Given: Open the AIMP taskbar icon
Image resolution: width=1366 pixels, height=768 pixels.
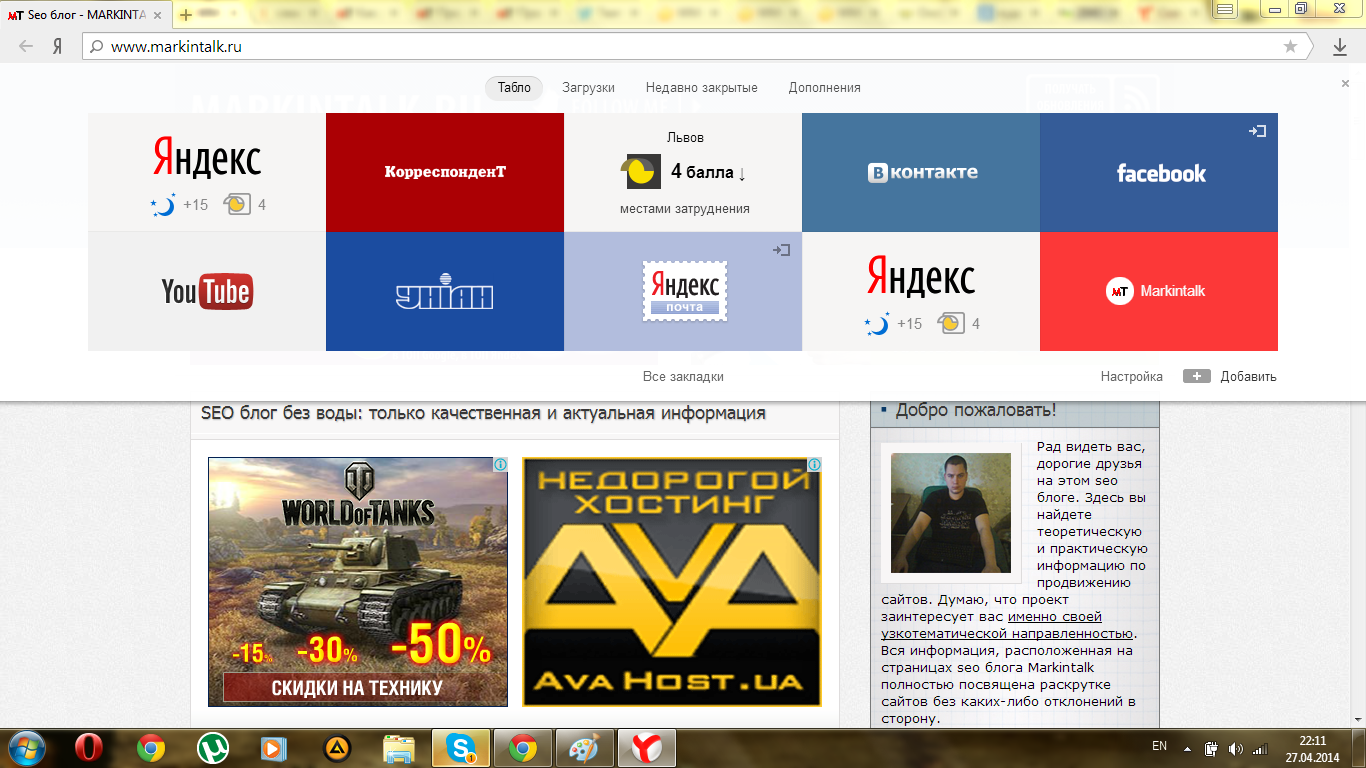Looking at the screenshot, I should [337, 748].
